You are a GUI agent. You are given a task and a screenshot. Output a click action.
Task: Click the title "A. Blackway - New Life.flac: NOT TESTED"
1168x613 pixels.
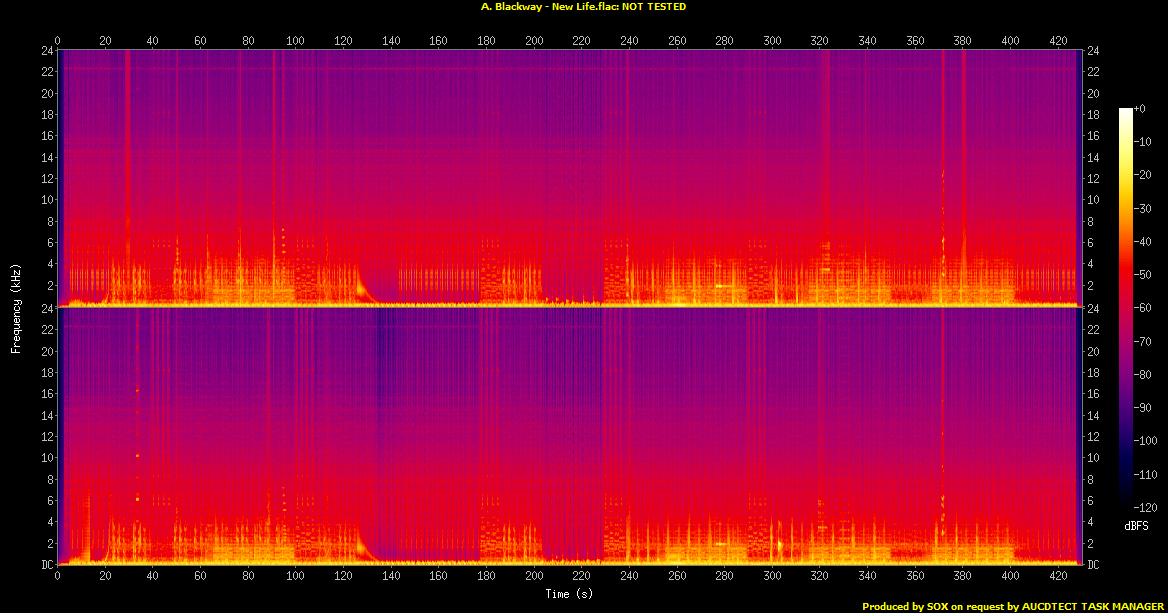pos(583,7)
